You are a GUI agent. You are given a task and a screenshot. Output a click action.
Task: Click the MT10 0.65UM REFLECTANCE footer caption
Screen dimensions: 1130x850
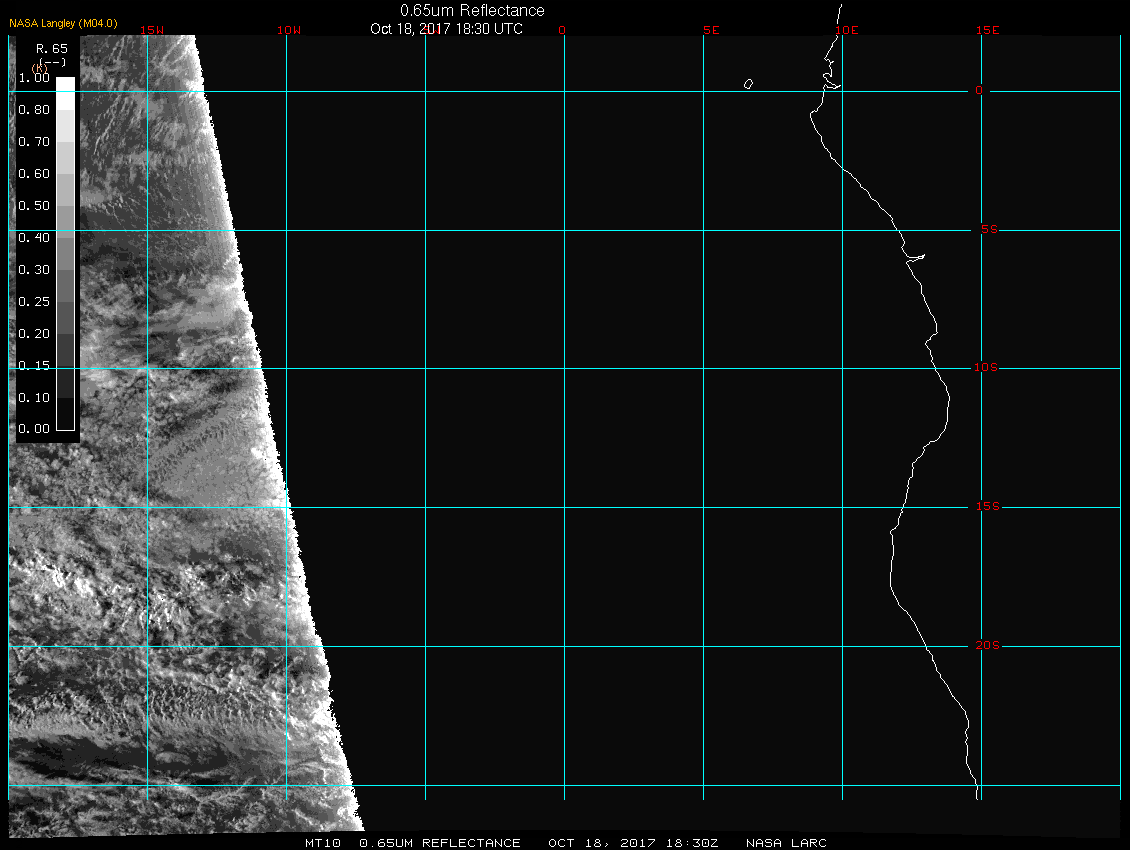413,843
